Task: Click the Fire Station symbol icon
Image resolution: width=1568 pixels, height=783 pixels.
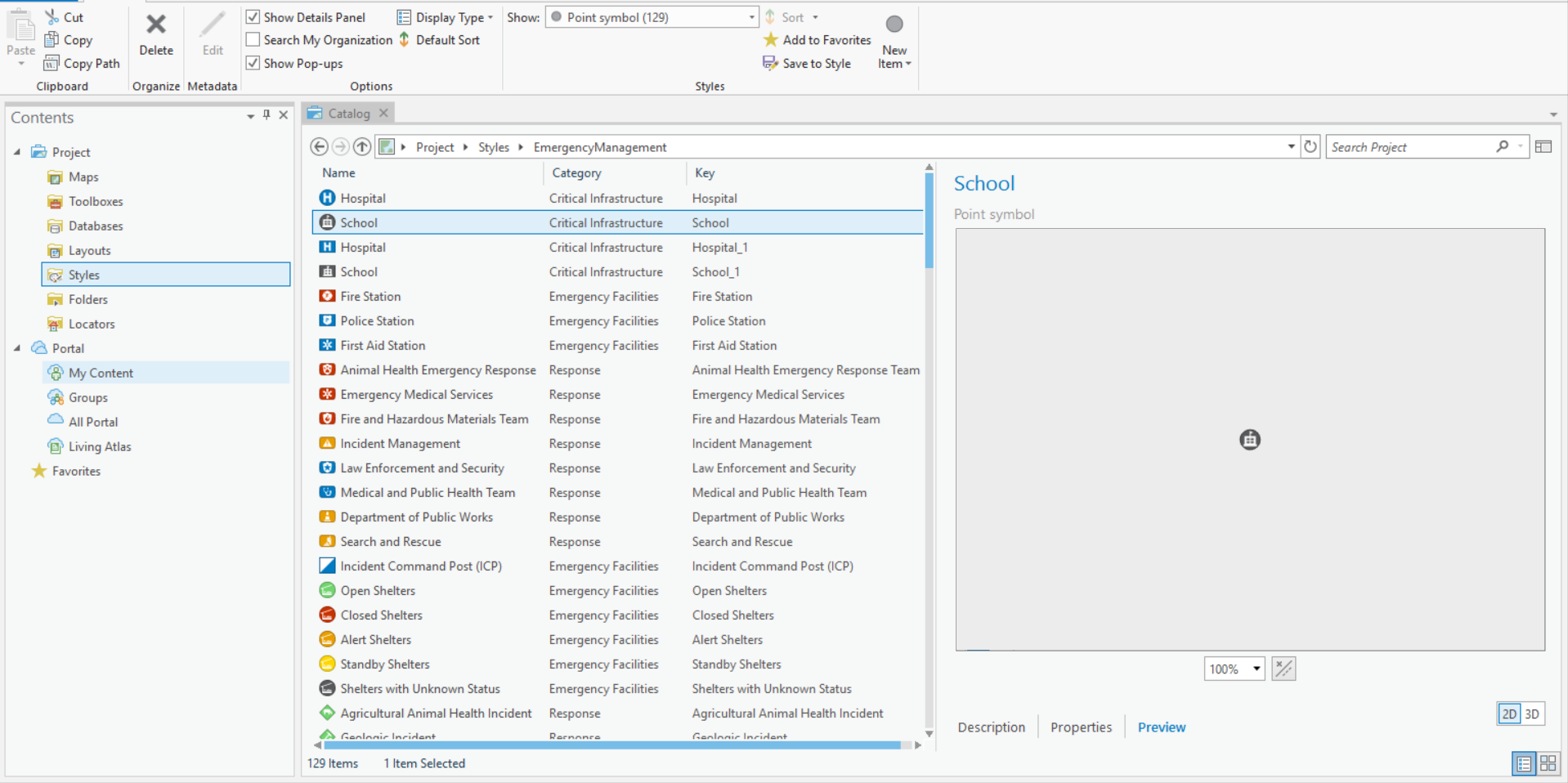Action: pyautogui.click(x=327, y=296)
